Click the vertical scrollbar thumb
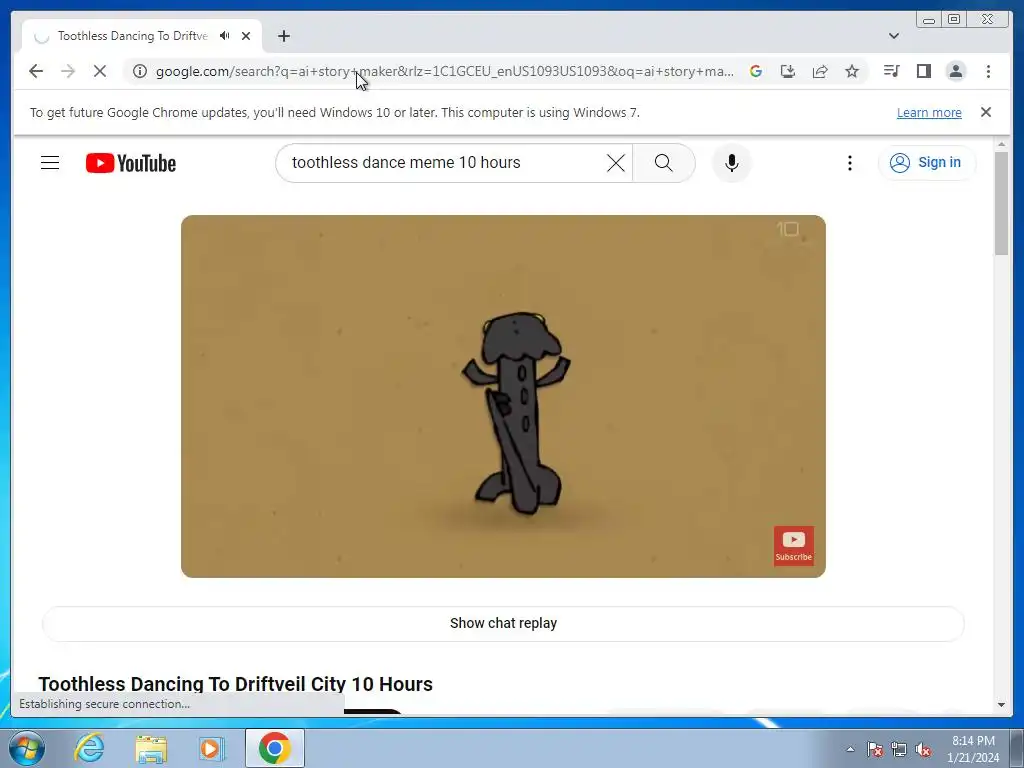This screenshot has height=768, width=1024. click(1001, 203)
